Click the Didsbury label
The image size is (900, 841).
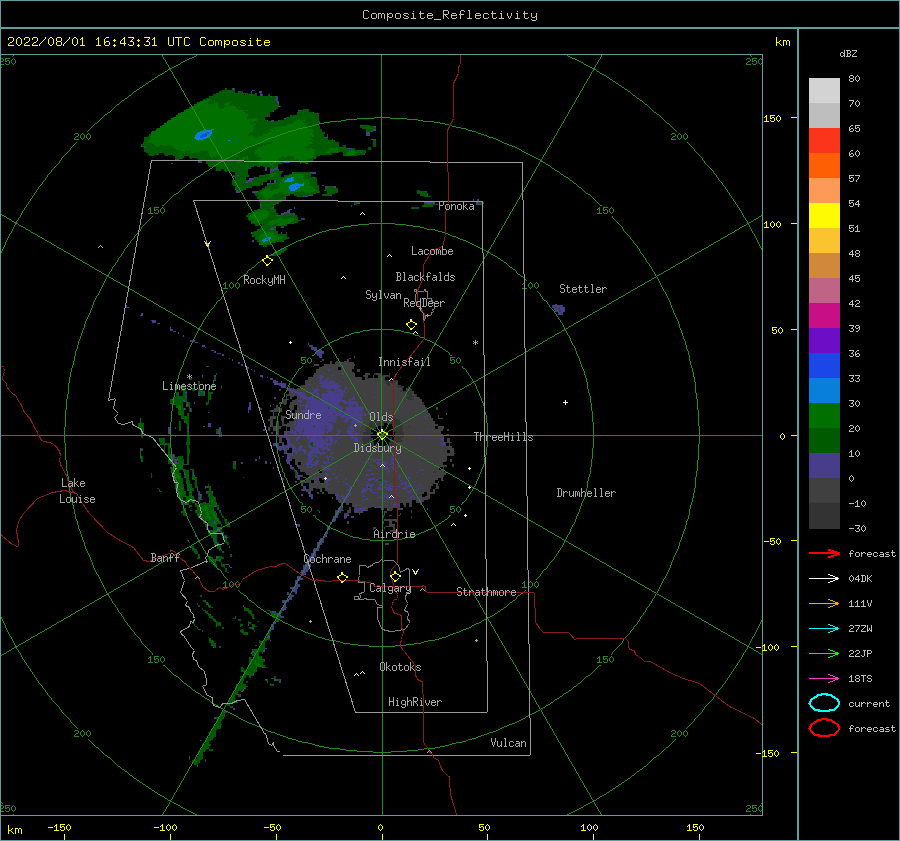pos(378,448)
